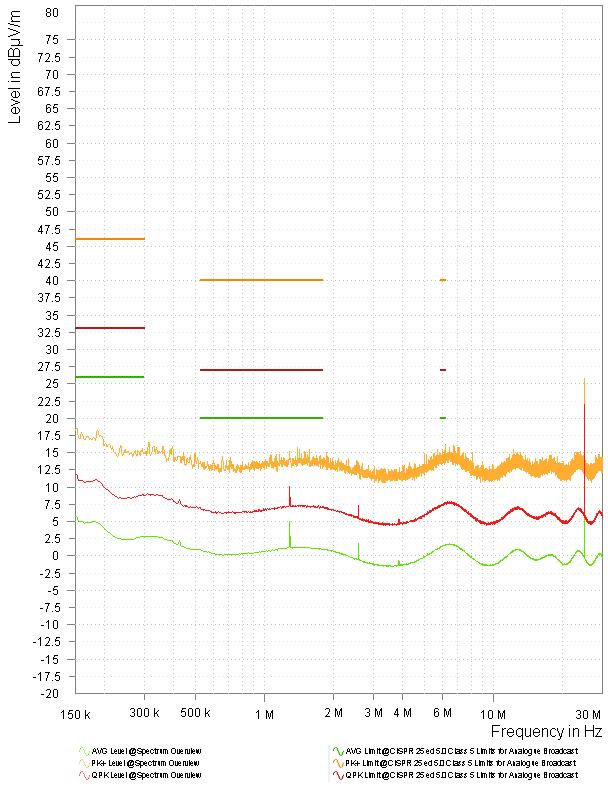This screenshot has width=608, height=791.
Task: Click the 80 tick label on the level axis
Action: pyautogui.click(x=52, y=13)
